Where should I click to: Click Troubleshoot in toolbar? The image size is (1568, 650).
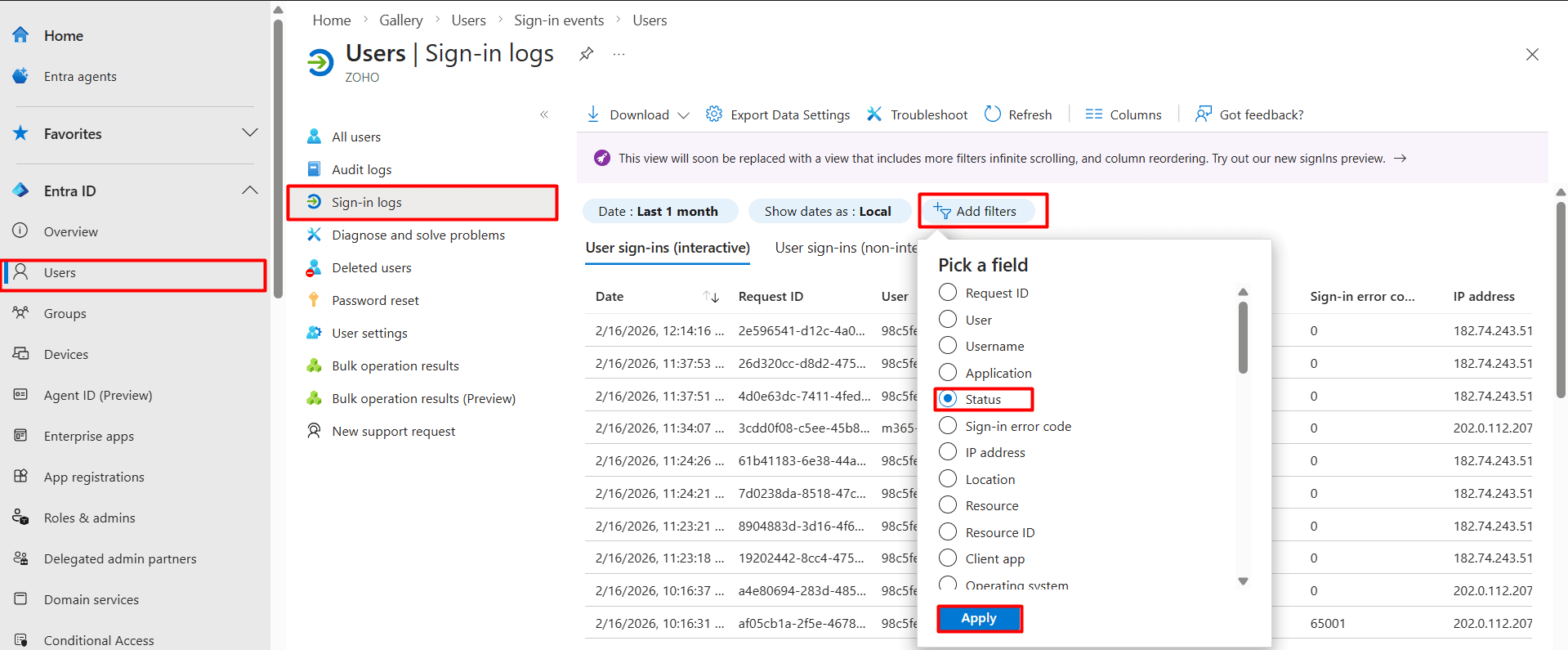917,114
